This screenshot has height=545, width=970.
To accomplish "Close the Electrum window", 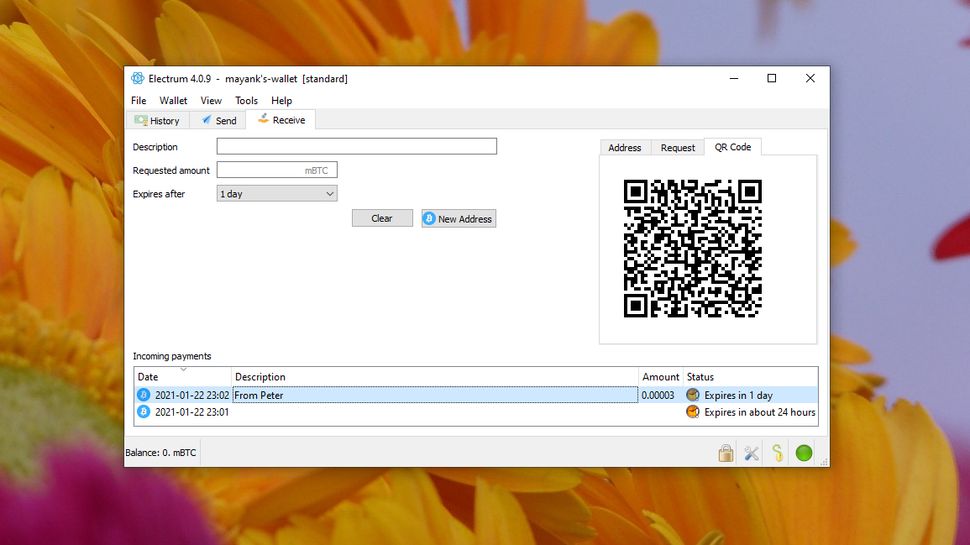I will pyautogui.click(x=810, y=79).
